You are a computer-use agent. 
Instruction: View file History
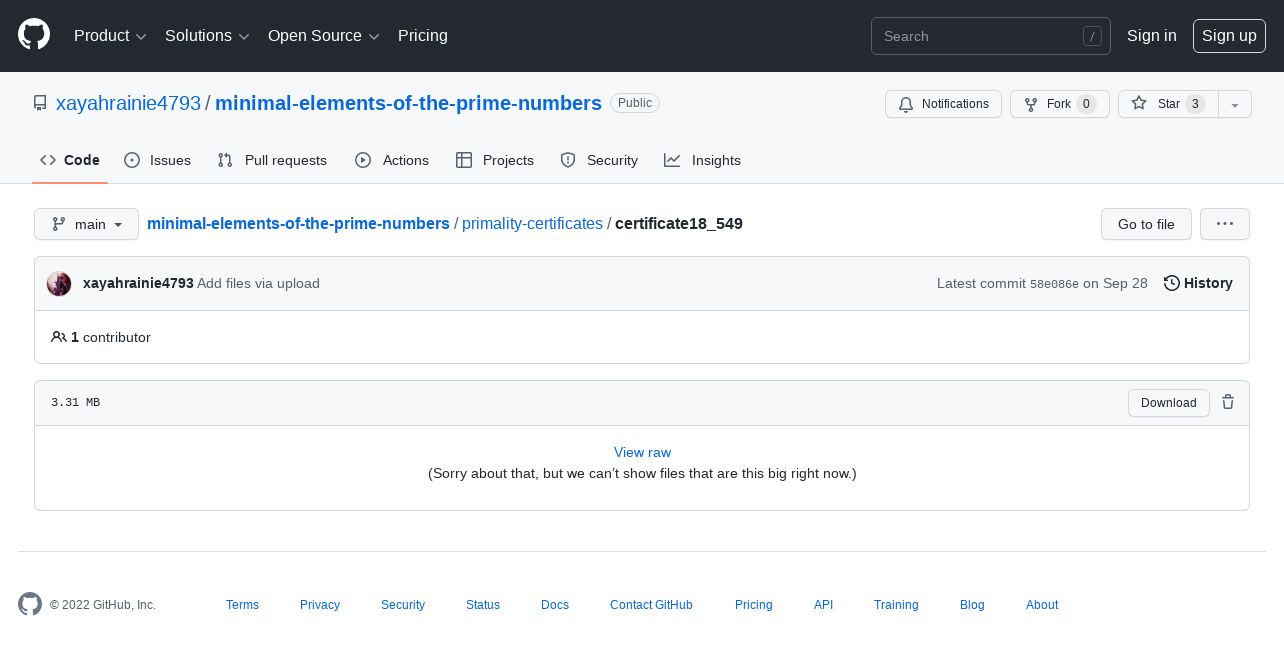tap(1198, 283)
